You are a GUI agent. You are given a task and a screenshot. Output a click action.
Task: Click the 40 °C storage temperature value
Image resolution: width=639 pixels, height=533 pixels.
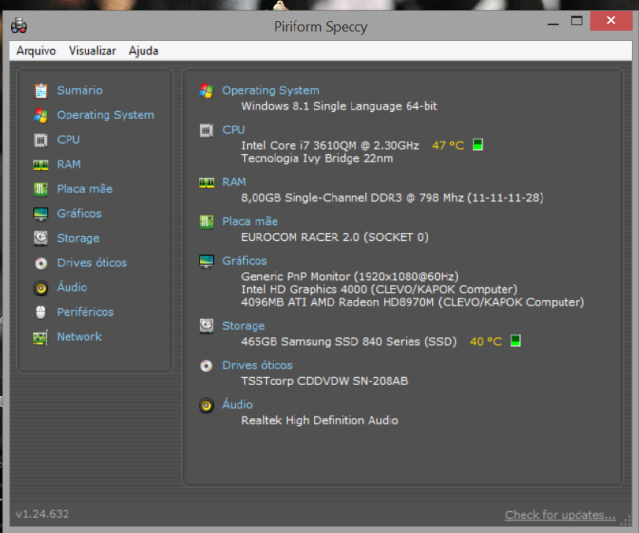coord(486,341)
